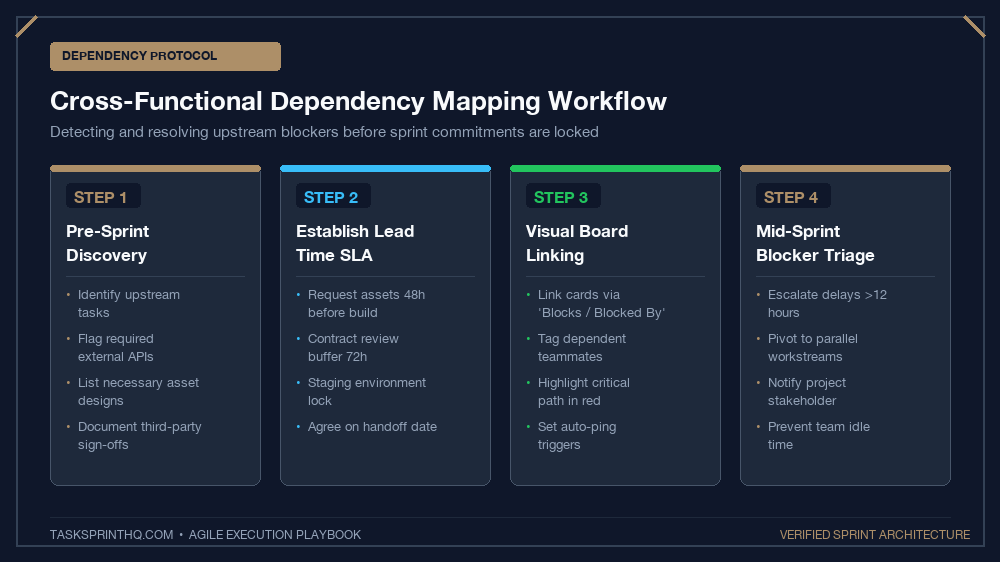Click 'List necessary asset designs' bullet
Screen dimensions: 1000x562
(138, 392)
